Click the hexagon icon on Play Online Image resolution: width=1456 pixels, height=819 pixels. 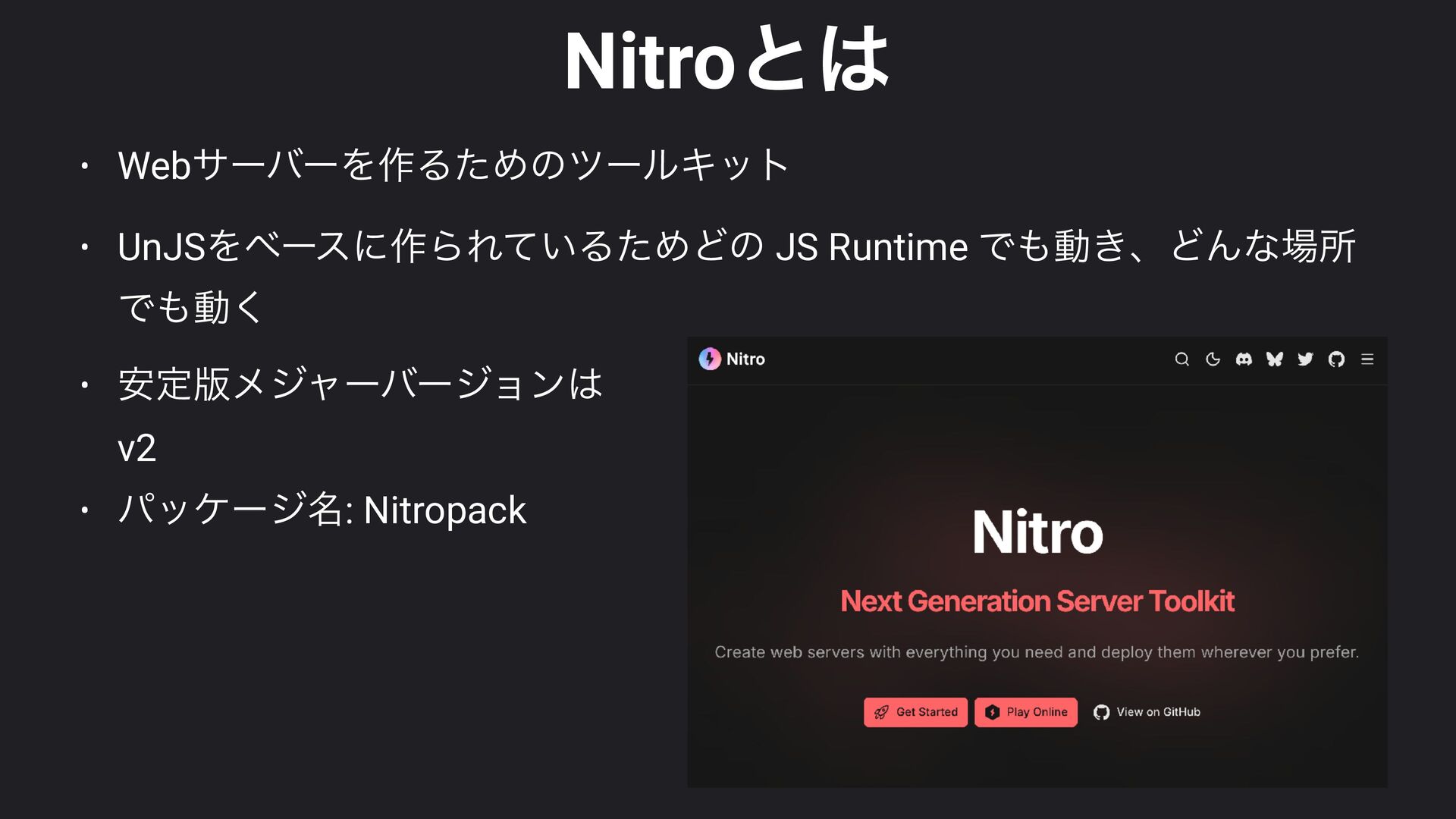(992, 712)
